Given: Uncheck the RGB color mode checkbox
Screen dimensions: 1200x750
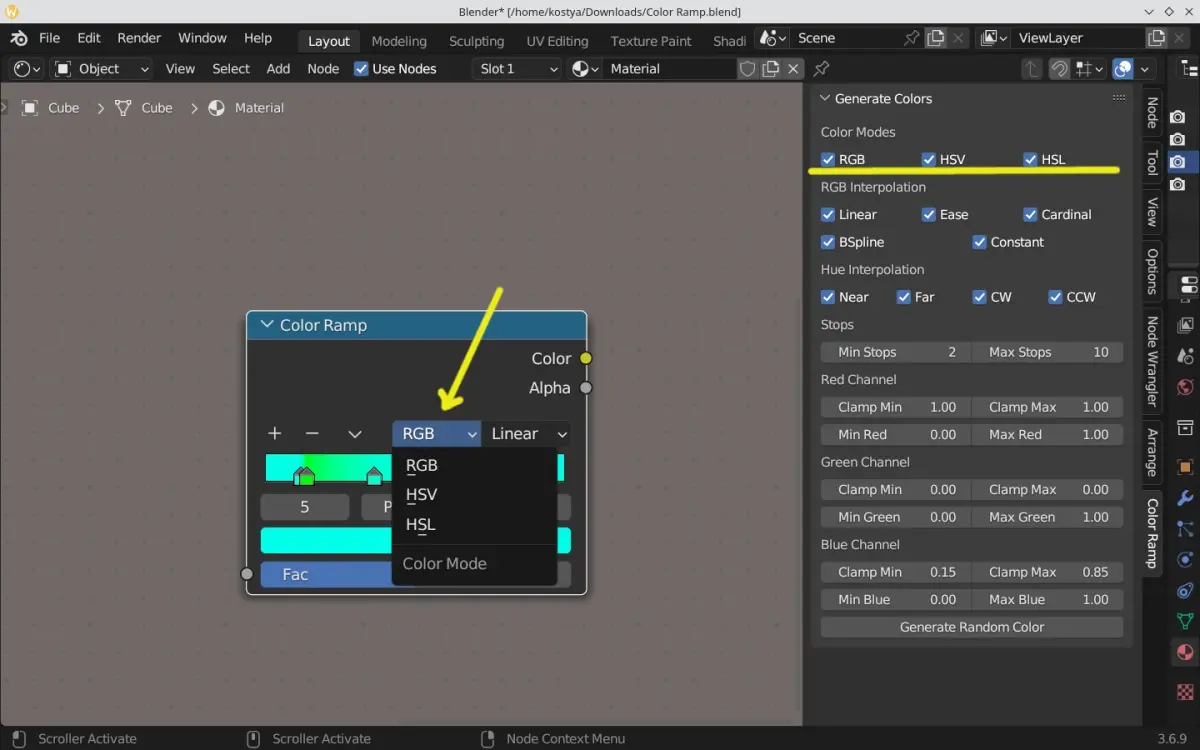Looking at the screenshot, I should [x=828, y=159].
